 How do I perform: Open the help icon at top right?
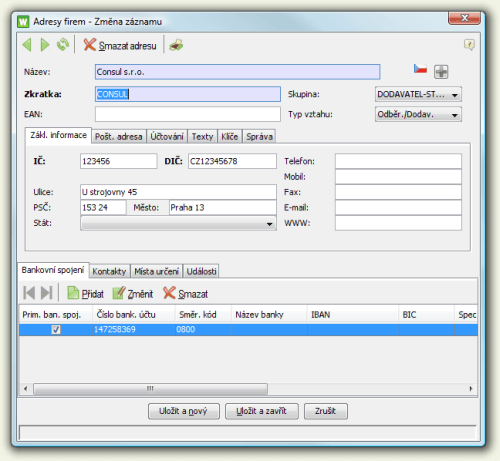pos(469,45)
